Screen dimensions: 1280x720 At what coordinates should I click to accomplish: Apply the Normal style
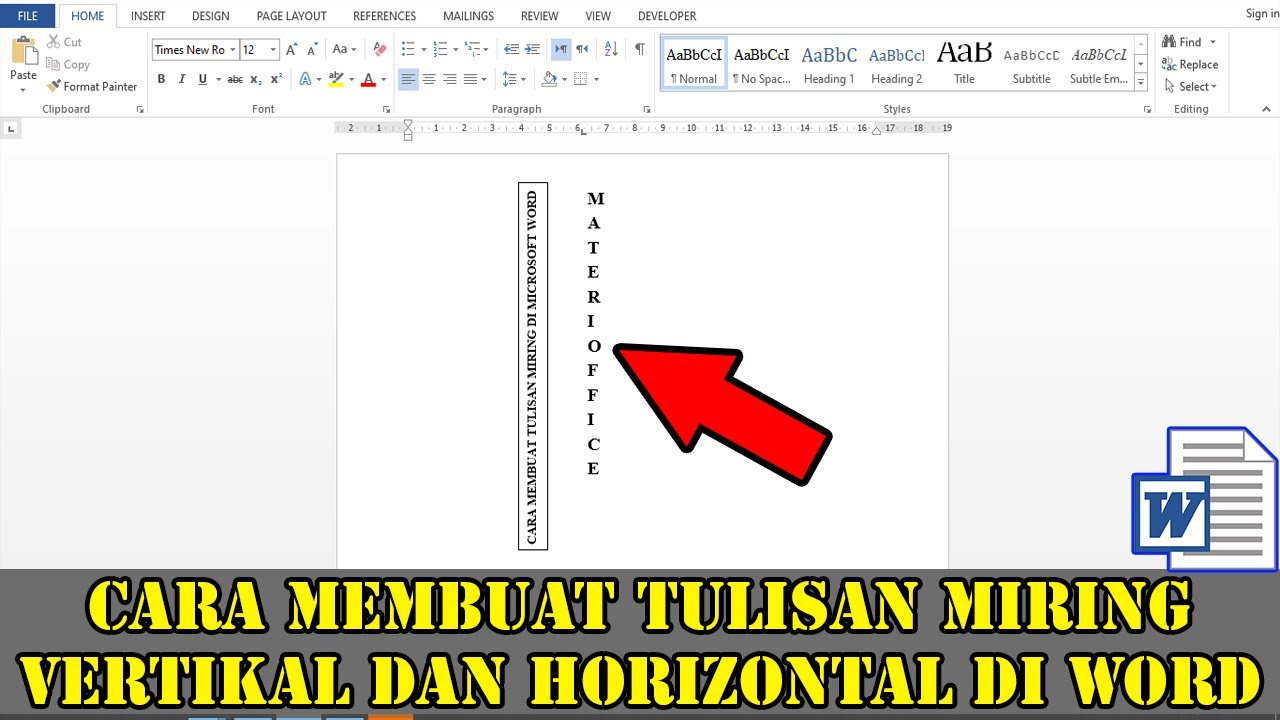(694, 63)
